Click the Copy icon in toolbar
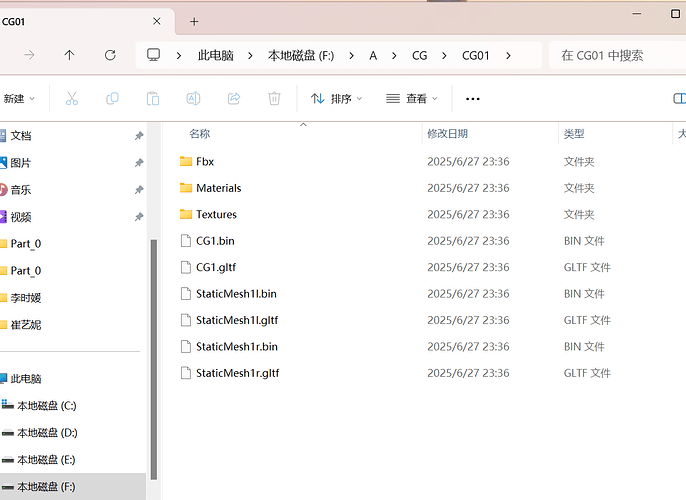This screenshot has height=500, width=686. 112,98
